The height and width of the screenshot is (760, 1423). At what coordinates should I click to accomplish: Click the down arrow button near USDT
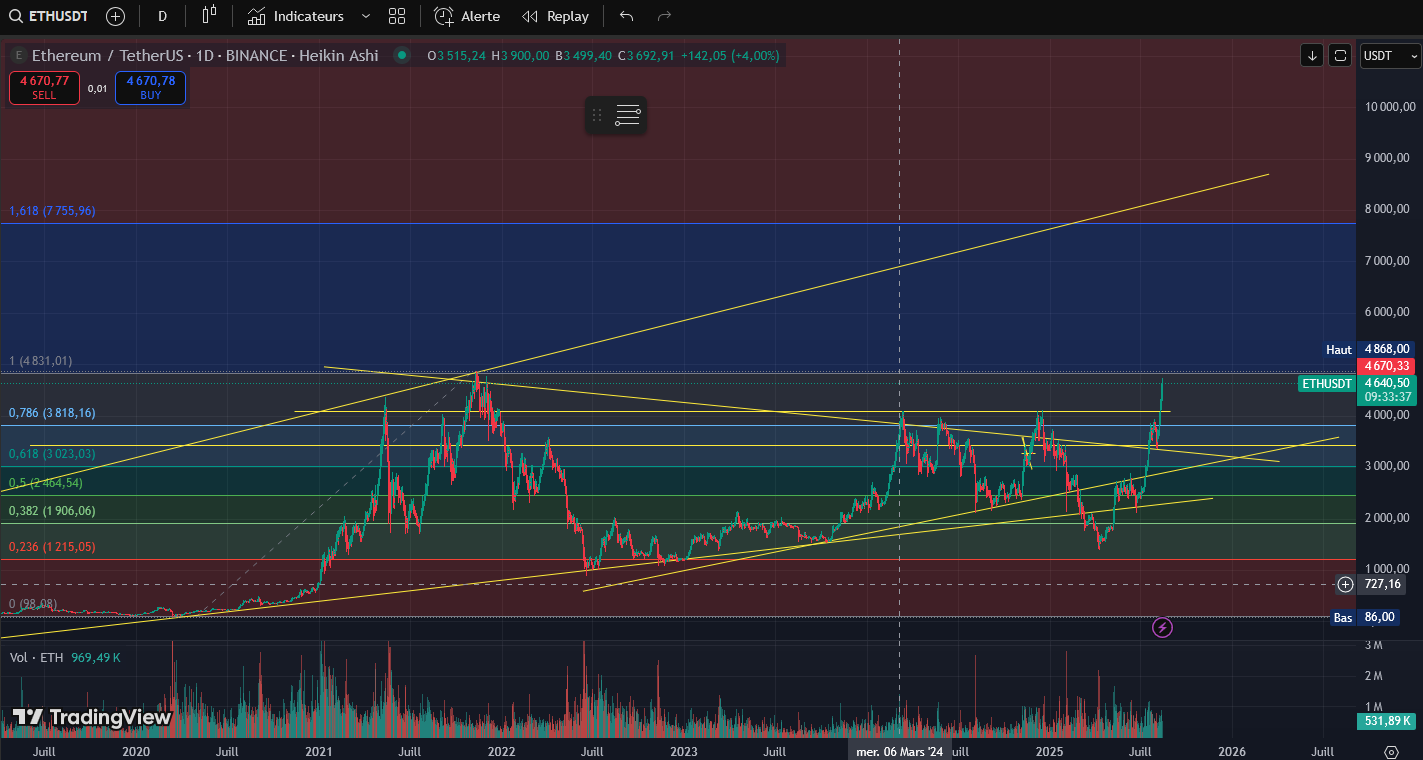coord(1311,56)
